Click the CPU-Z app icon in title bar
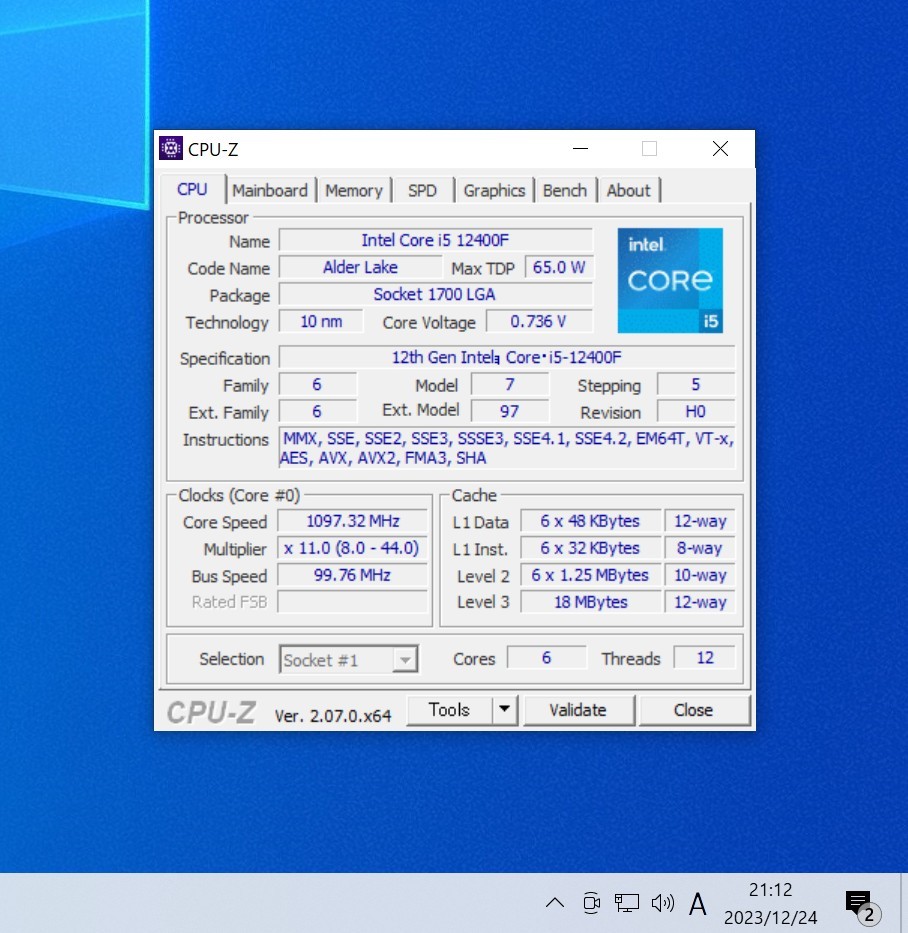 point(171,149)
